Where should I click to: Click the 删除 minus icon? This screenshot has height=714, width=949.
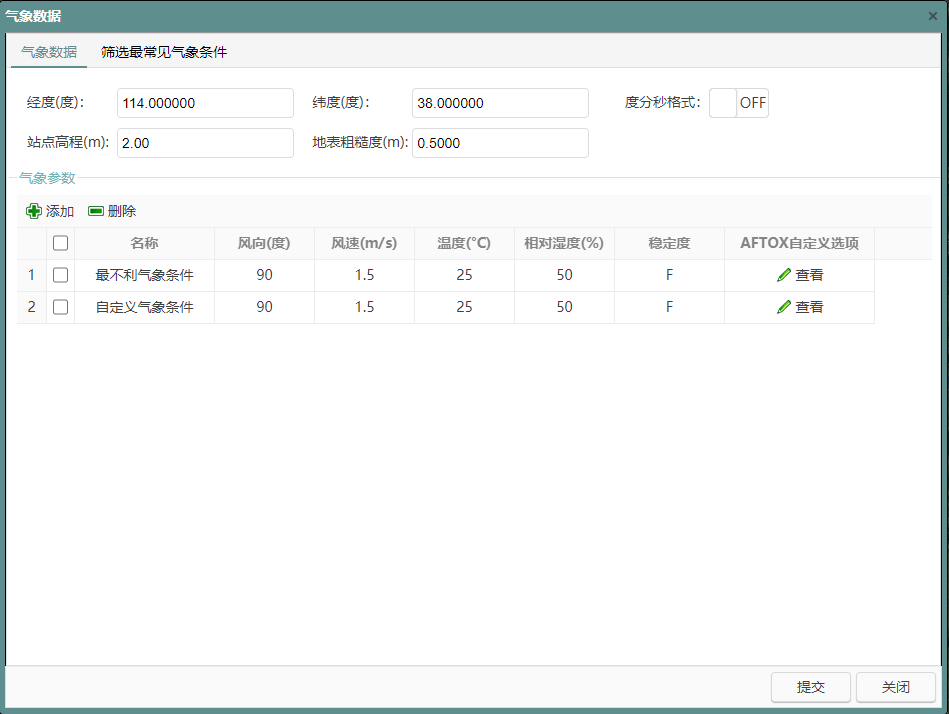pyautogui.click(x=96, y=211)
